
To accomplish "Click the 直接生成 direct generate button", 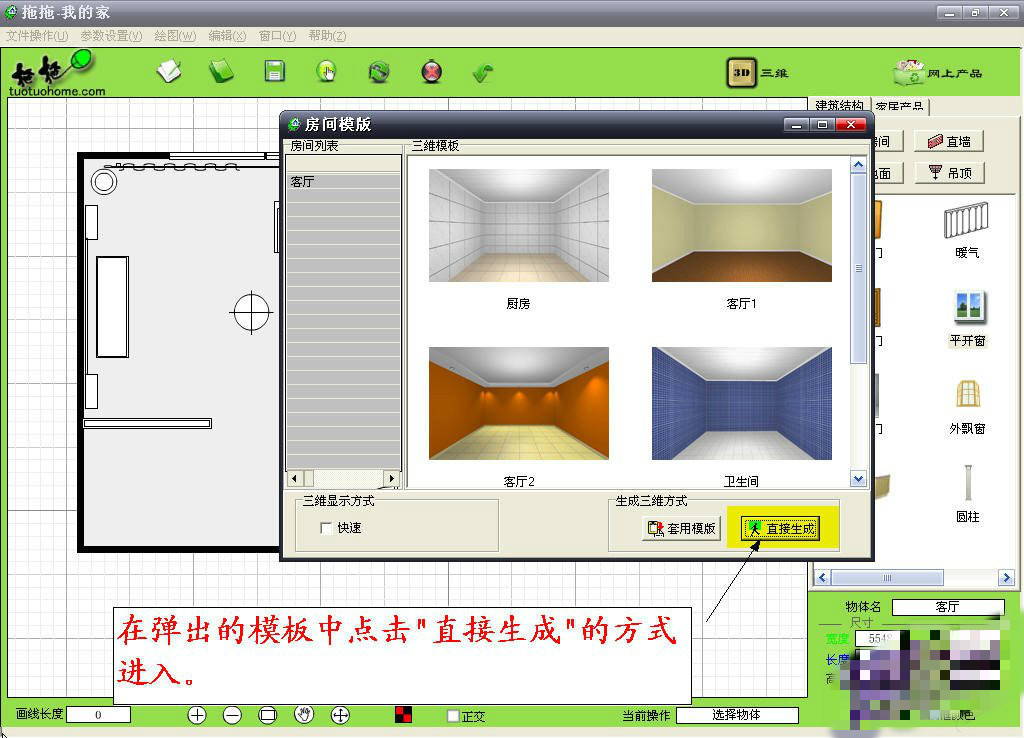I will 780,528.
